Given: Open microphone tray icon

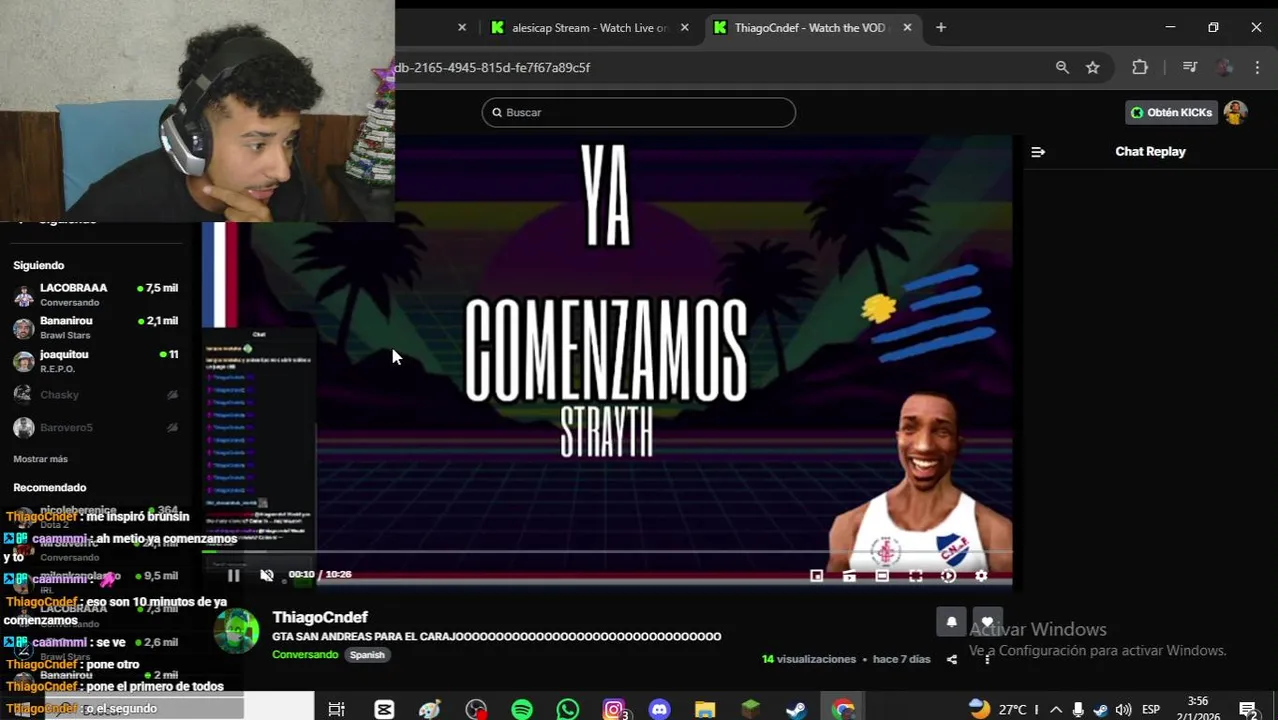Looking at the screenshot, I should (x=1078, y=709).
